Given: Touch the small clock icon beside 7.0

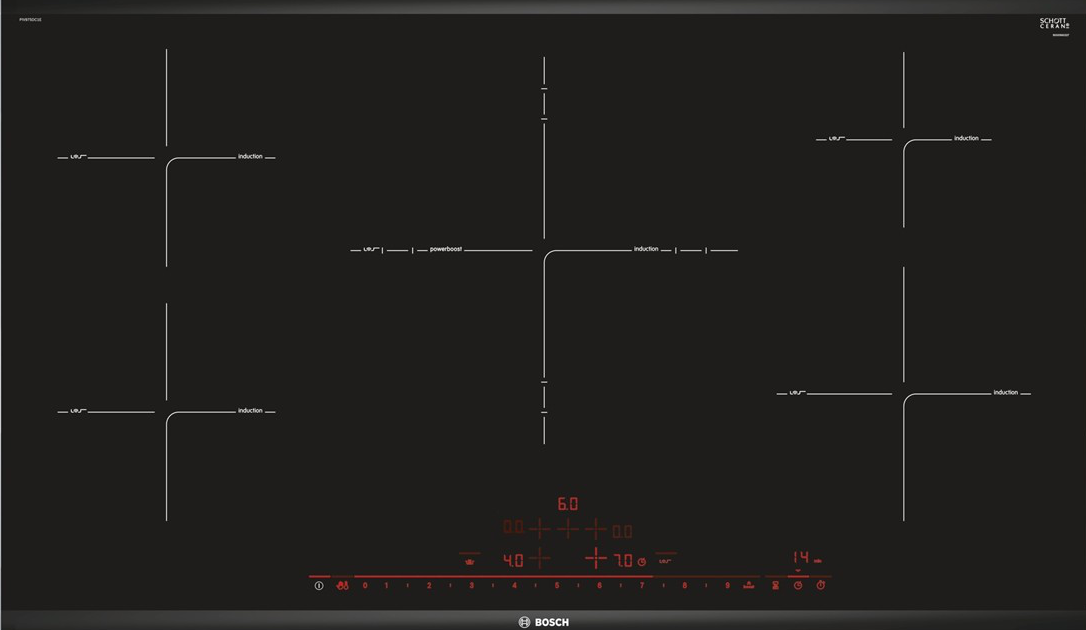Looking at the screenshot, I should [x=642, y=562].
